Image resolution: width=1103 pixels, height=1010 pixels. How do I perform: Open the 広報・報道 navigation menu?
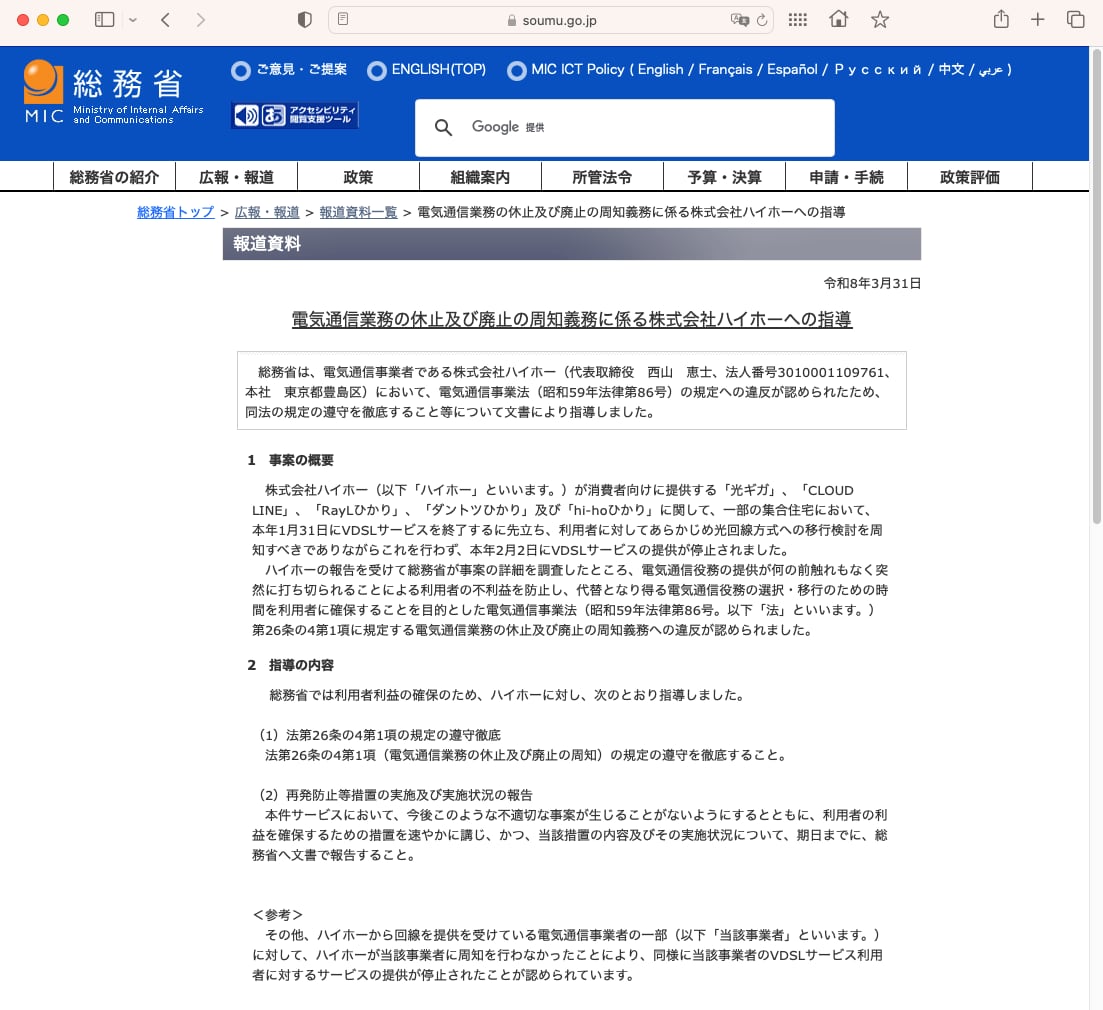tap(236, 177)
